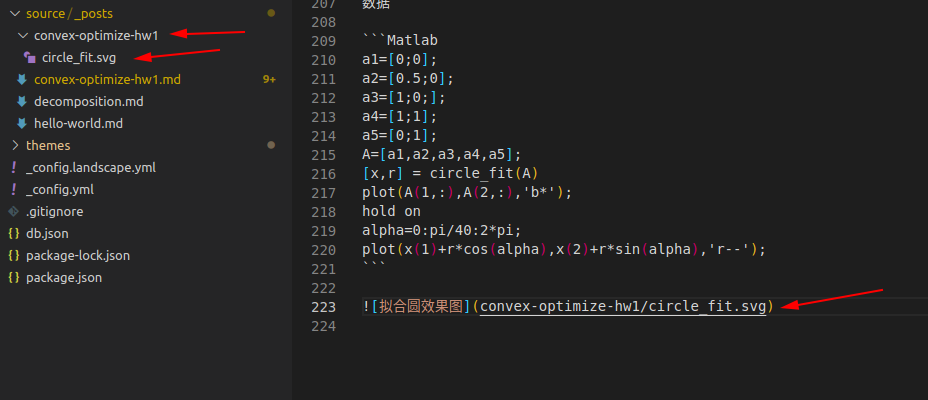Click the line a4=[1;1];

coord(399,117)
